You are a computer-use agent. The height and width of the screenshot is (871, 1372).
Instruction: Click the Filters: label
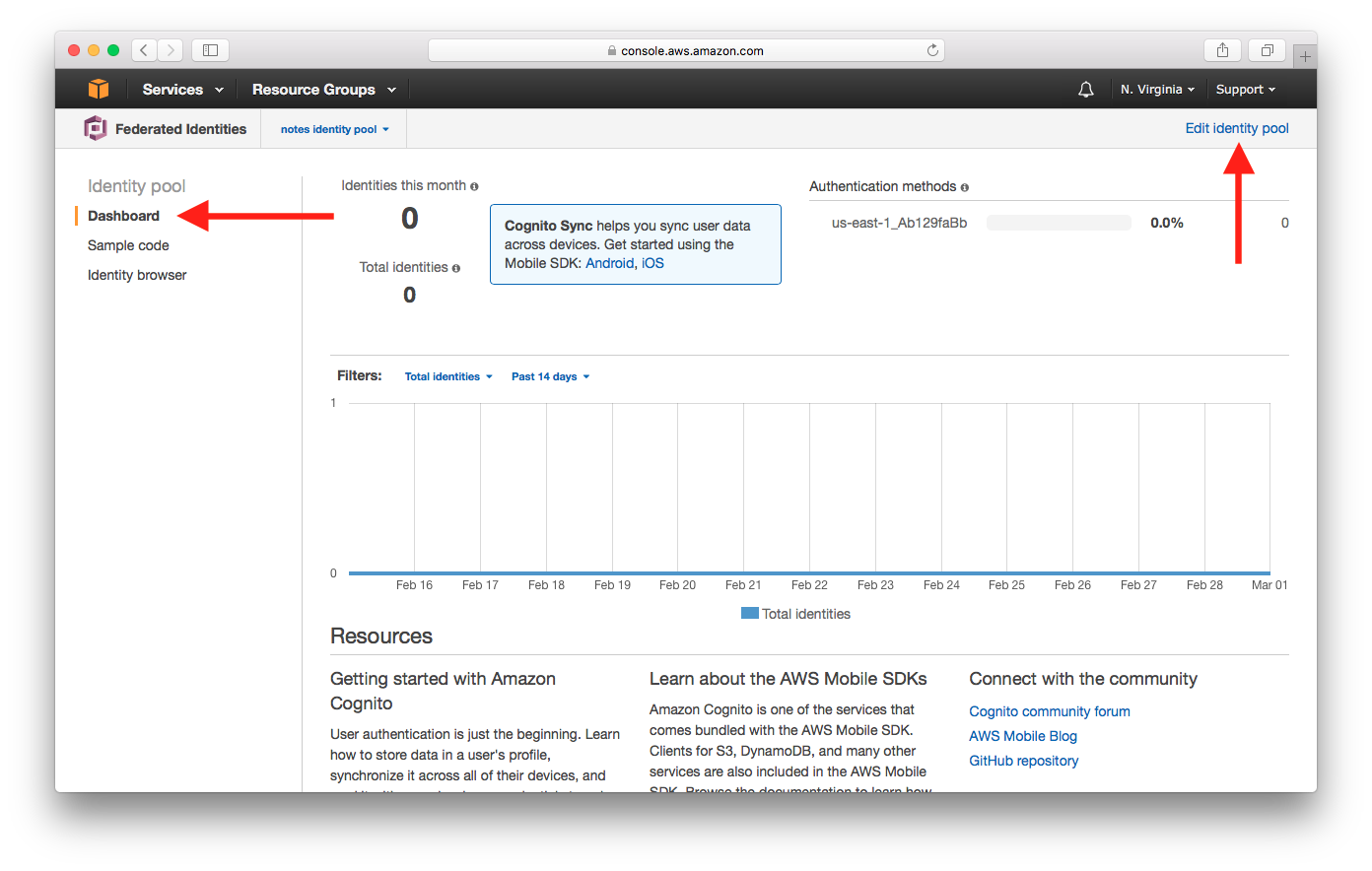coord(360,375)
